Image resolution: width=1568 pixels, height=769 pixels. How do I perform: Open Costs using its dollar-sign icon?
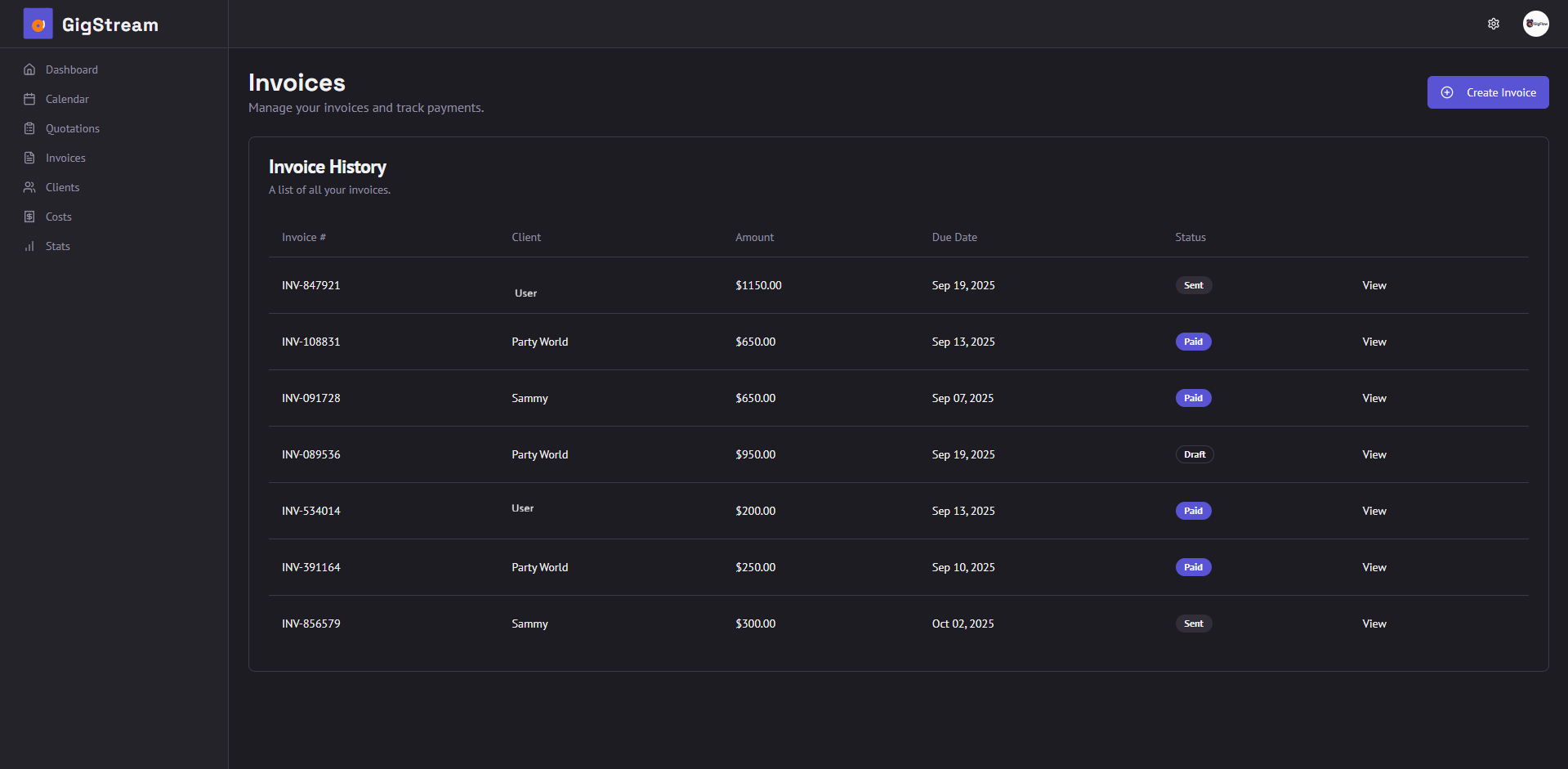[29, 216]
